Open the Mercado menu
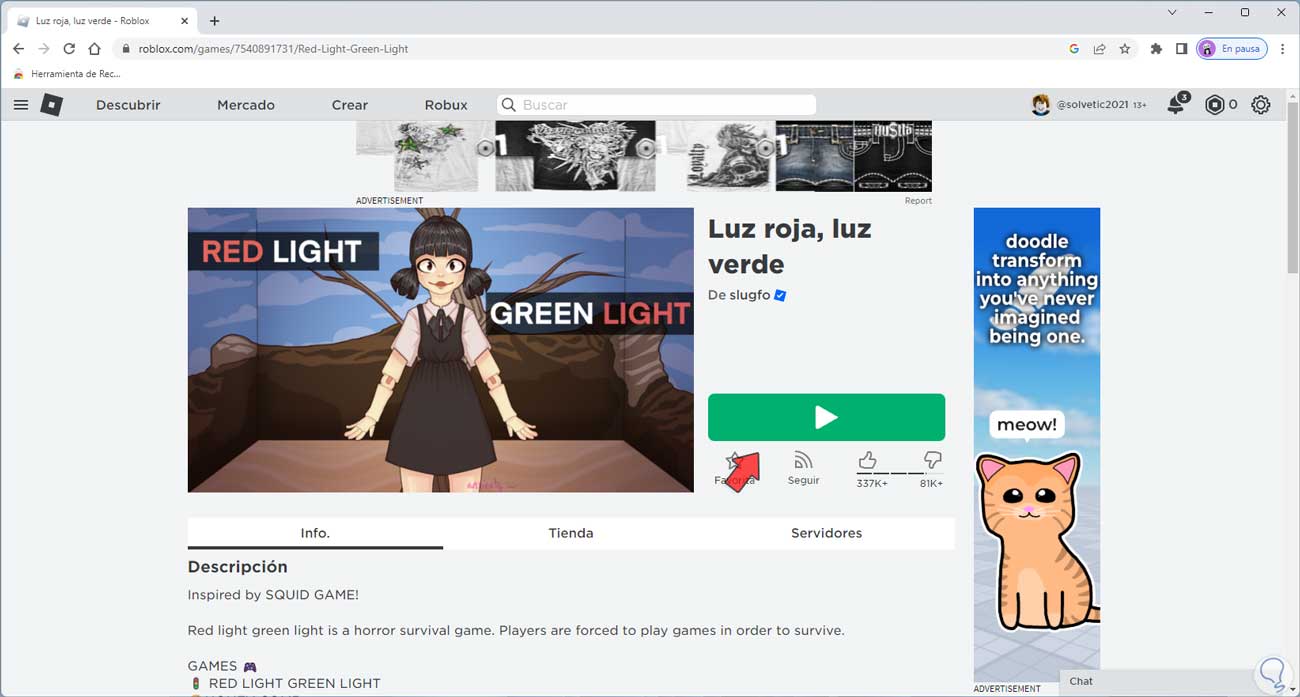Screen dimensions: 1300x697 point(246,105)
